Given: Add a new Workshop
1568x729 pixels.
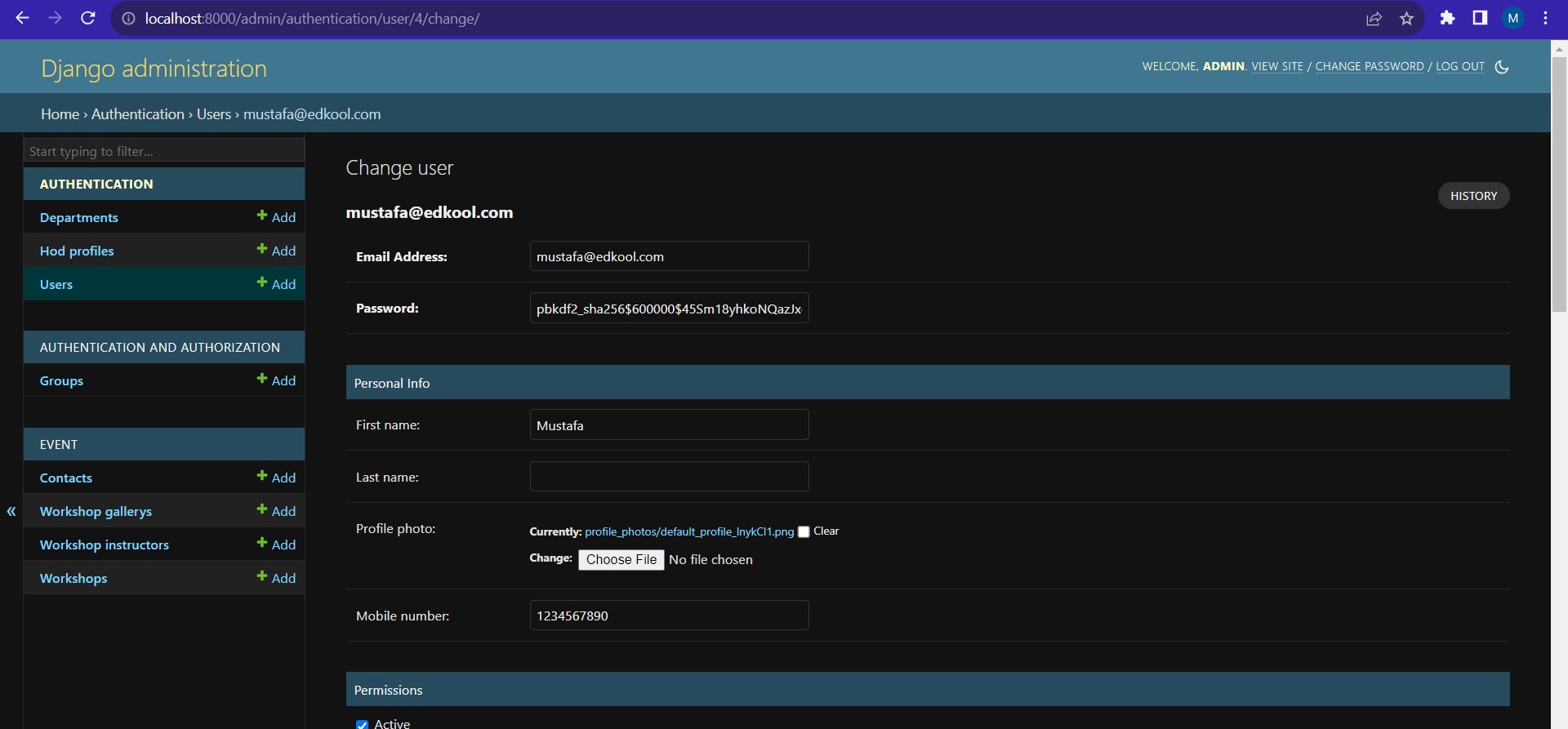Looking at the screenshot, I should pos(276,578).
